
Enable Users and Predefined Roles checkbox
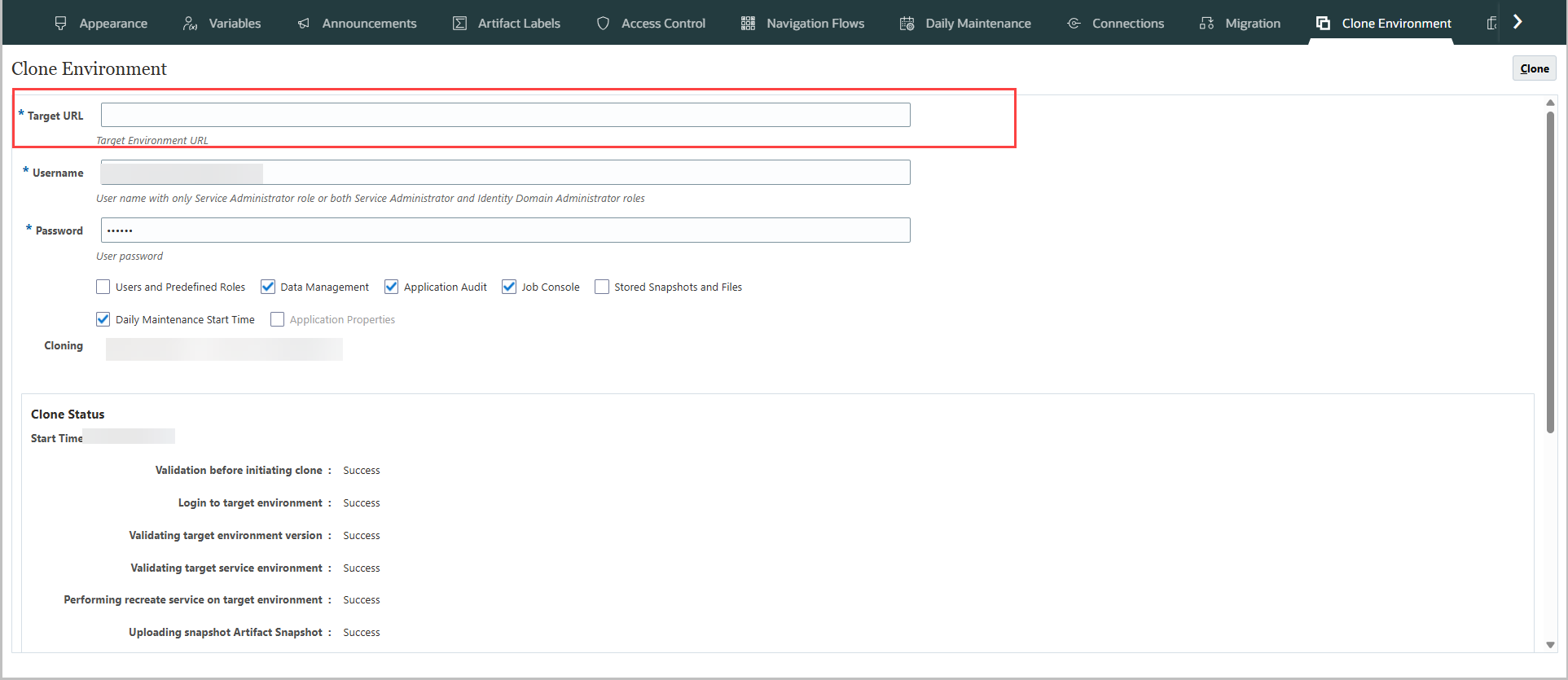(x=103, y=287)
